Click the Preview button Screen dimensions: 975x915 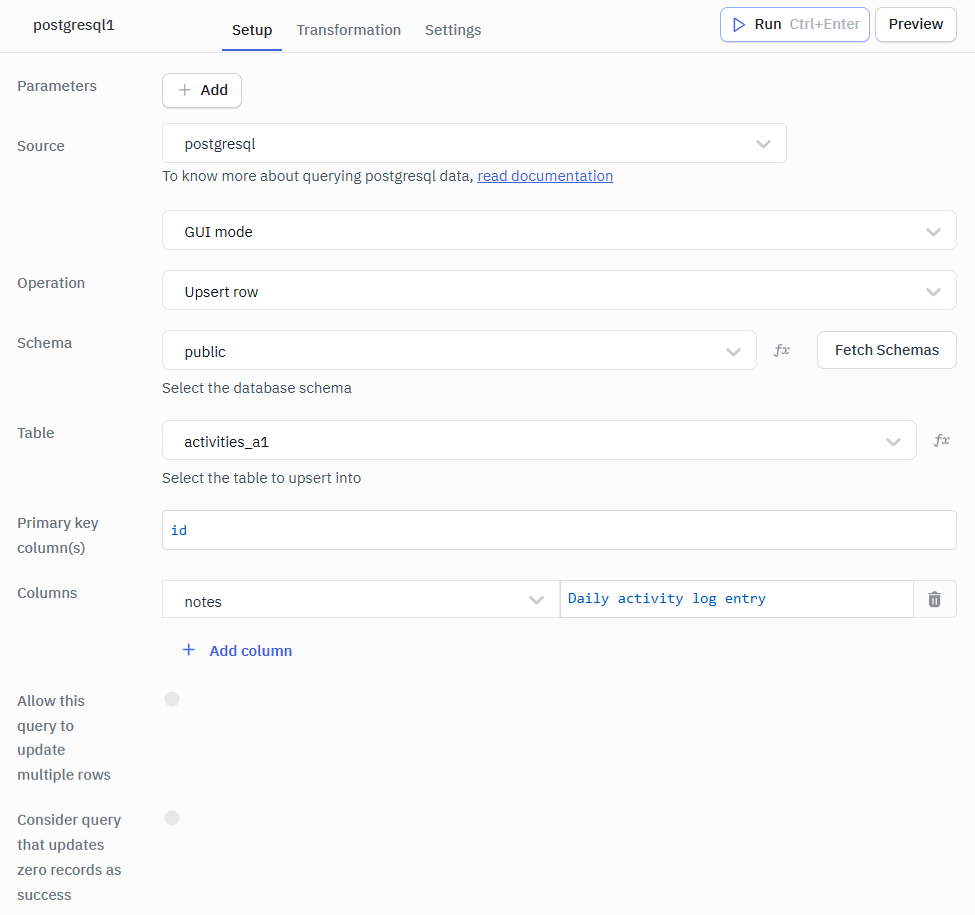pyautogui.click(x=915, y=24)
